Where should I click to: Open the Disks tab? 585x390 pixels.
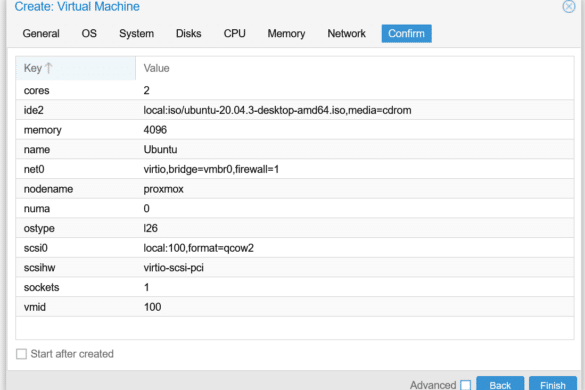188,34
